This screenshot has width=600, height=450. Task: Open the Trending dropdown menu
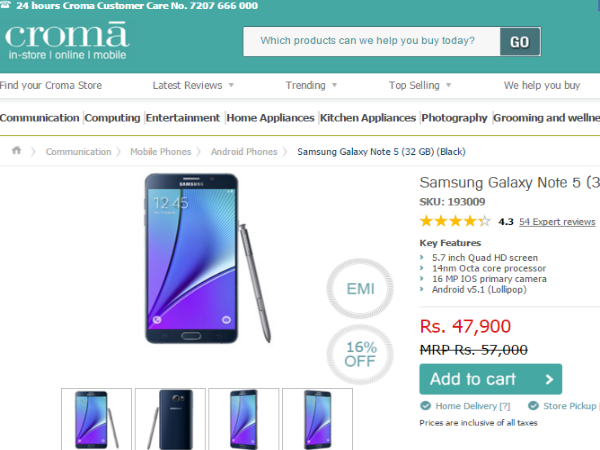(x=311, y=86)
